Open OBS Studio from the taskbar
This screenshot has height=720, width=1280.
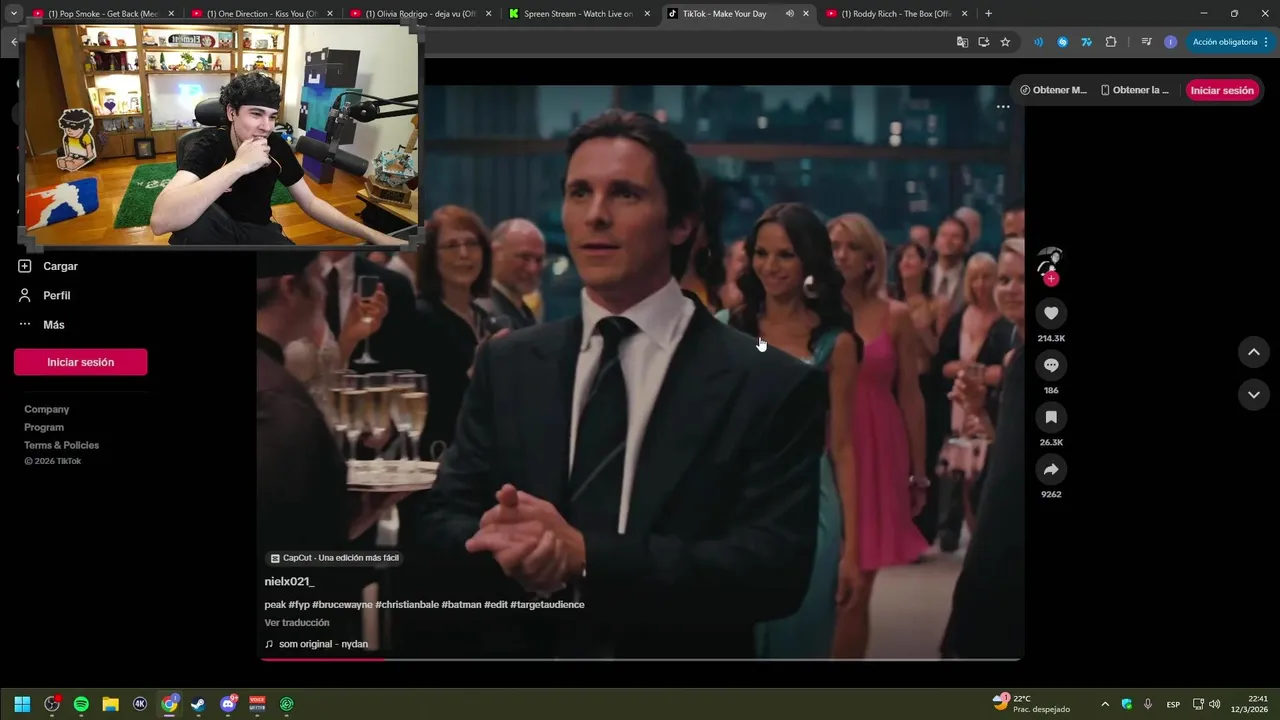pyautogui.click(x=52, y=704)
